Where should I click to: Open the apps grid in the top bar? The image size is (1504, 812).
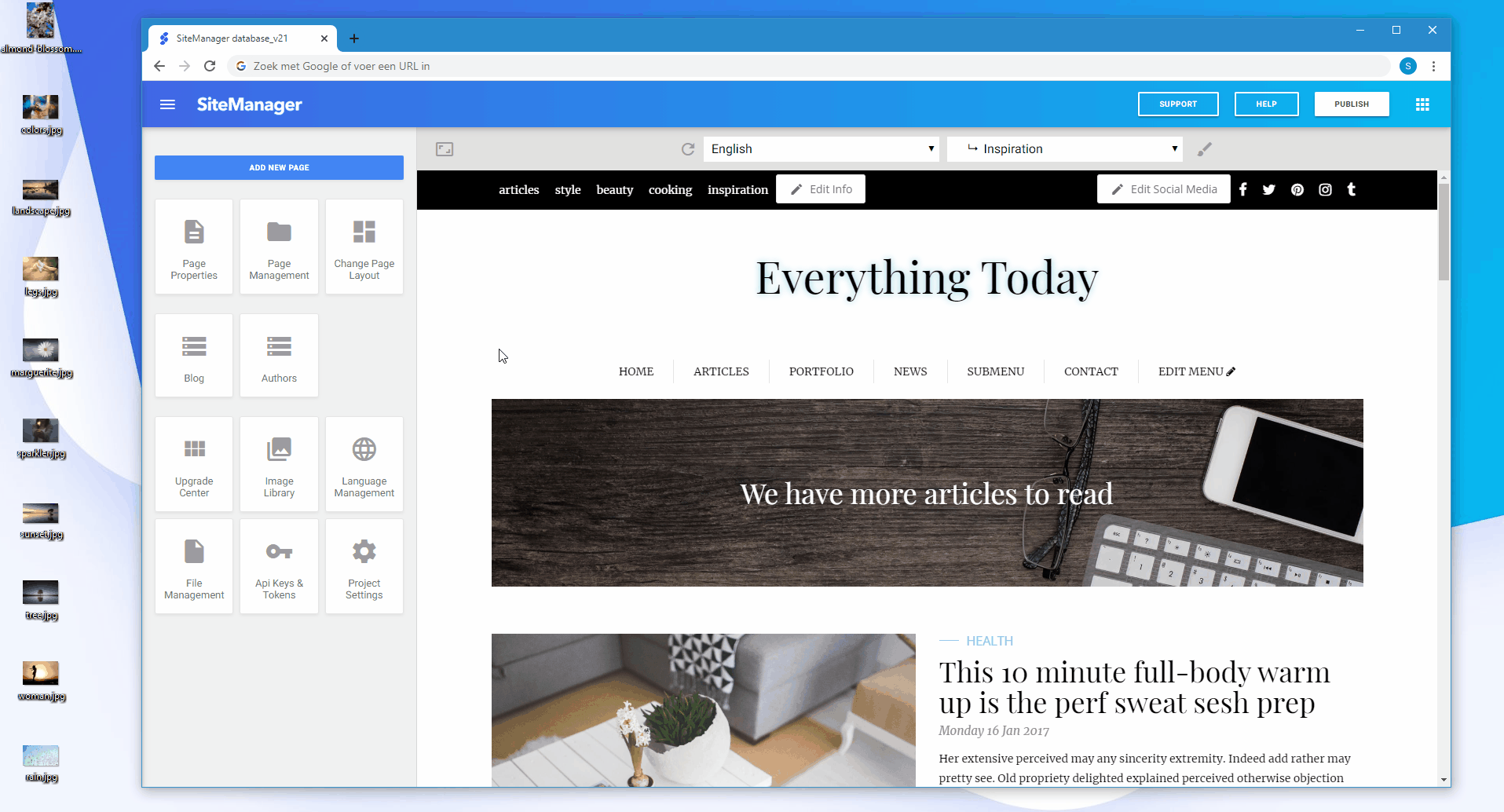(x=1422, y=104)
